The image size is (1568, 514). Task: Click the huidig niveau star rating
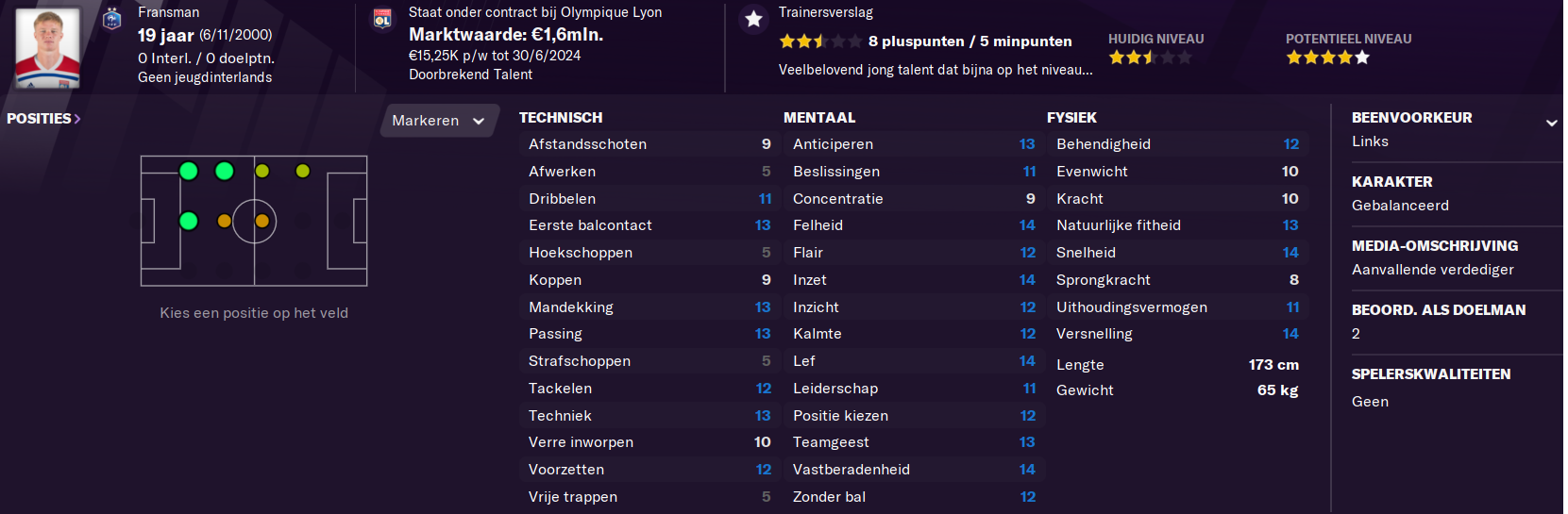(x=1150, y=58)
